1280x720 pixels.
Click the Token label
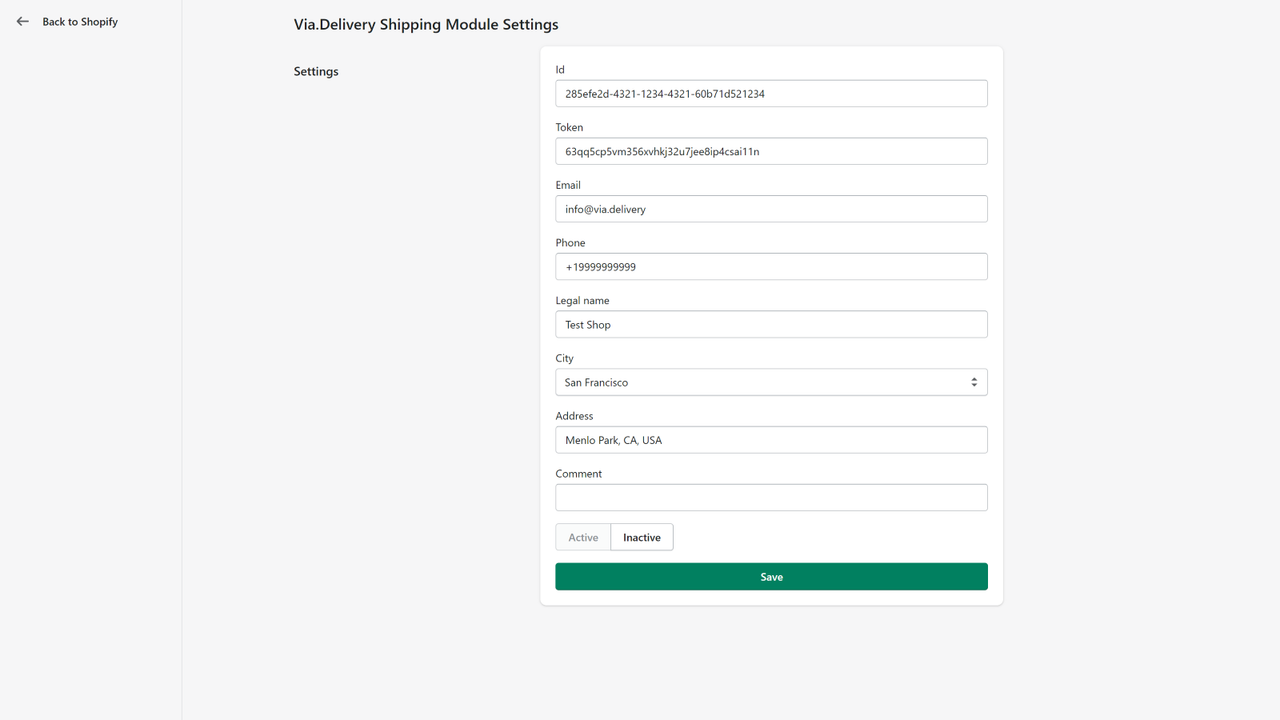569,127
